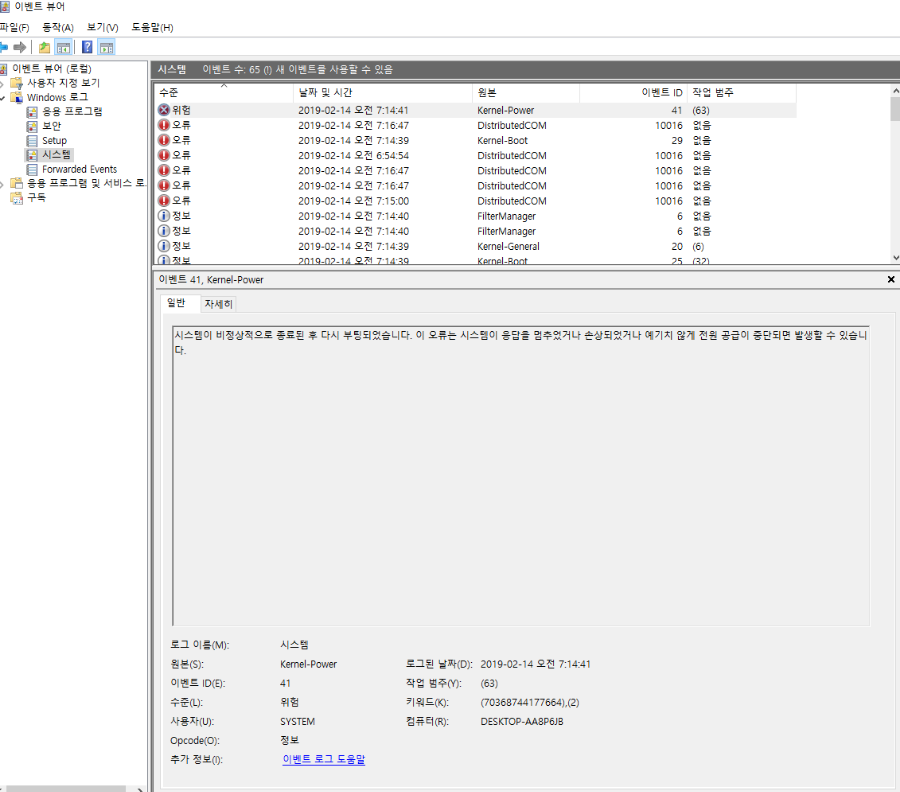The height and width of the screenshot is (792, 900).
Task: Expand 응용 프로그램 및 서비스 로그 node
Action: coord(3,184)
